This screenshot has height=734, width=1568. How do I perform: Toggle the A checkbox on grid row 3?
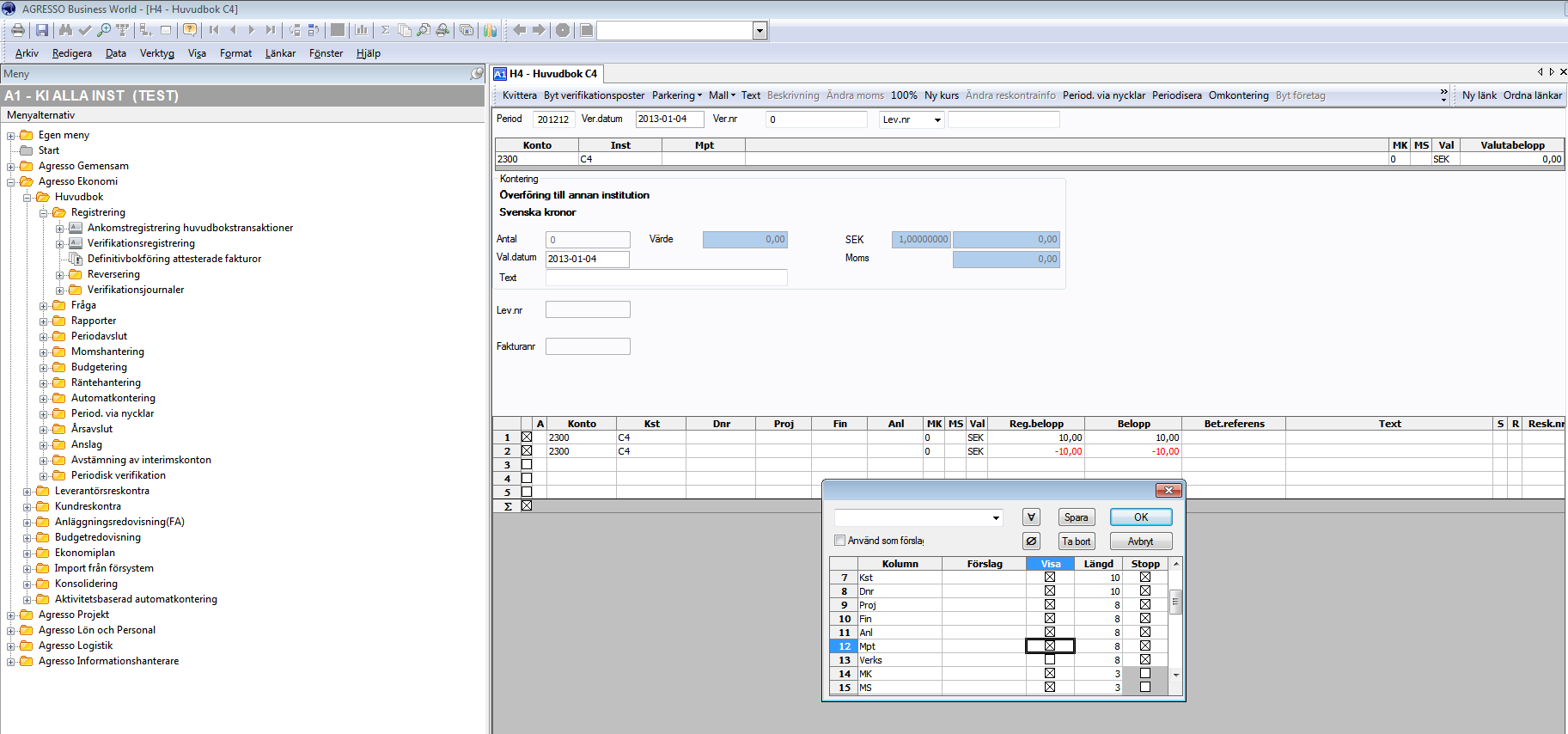(x=527, y=464)
